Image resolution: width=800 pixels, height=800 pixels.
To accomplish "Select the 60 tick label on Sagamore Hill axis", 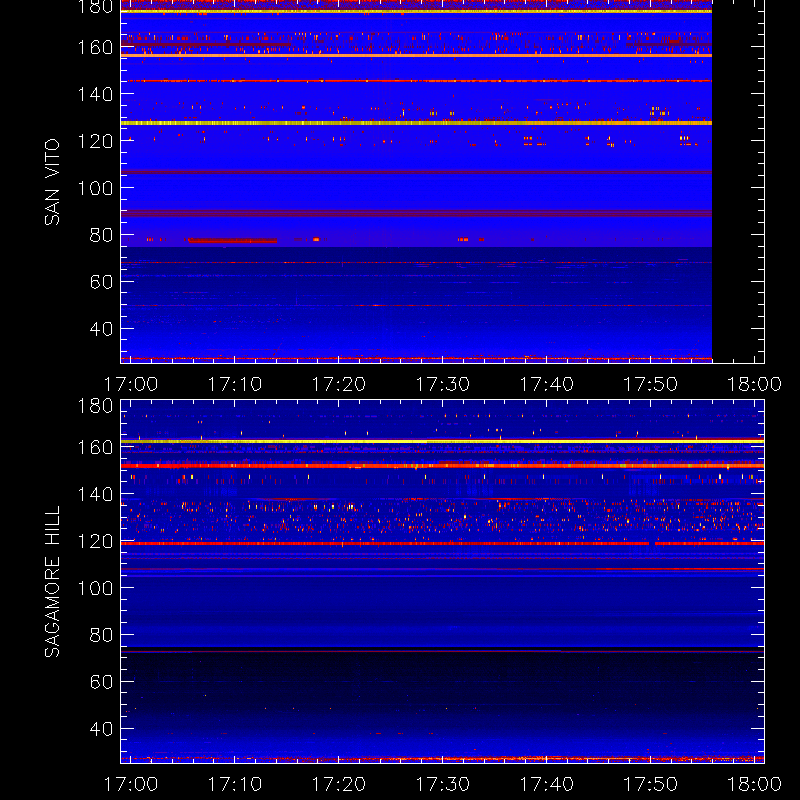I will [x=101, y=682].
